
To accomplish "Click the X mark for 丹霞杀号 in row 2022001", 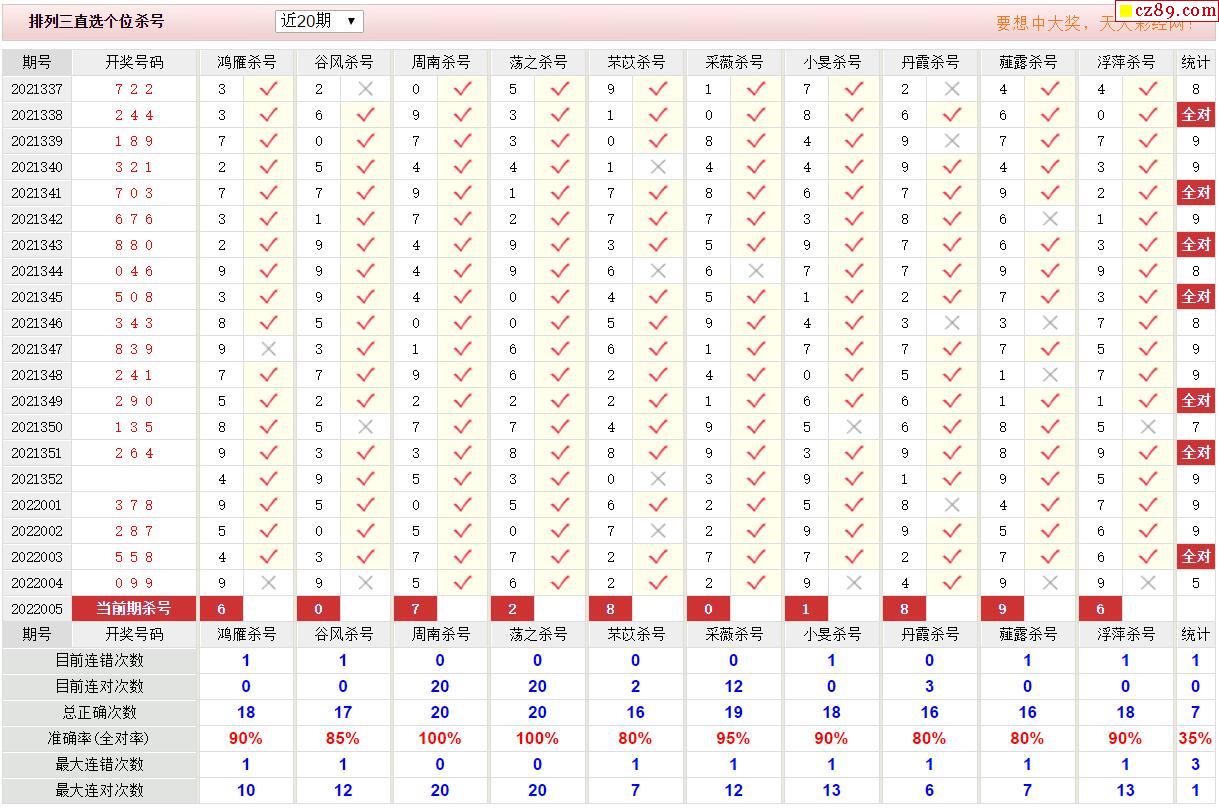I will tap(952, 505).
